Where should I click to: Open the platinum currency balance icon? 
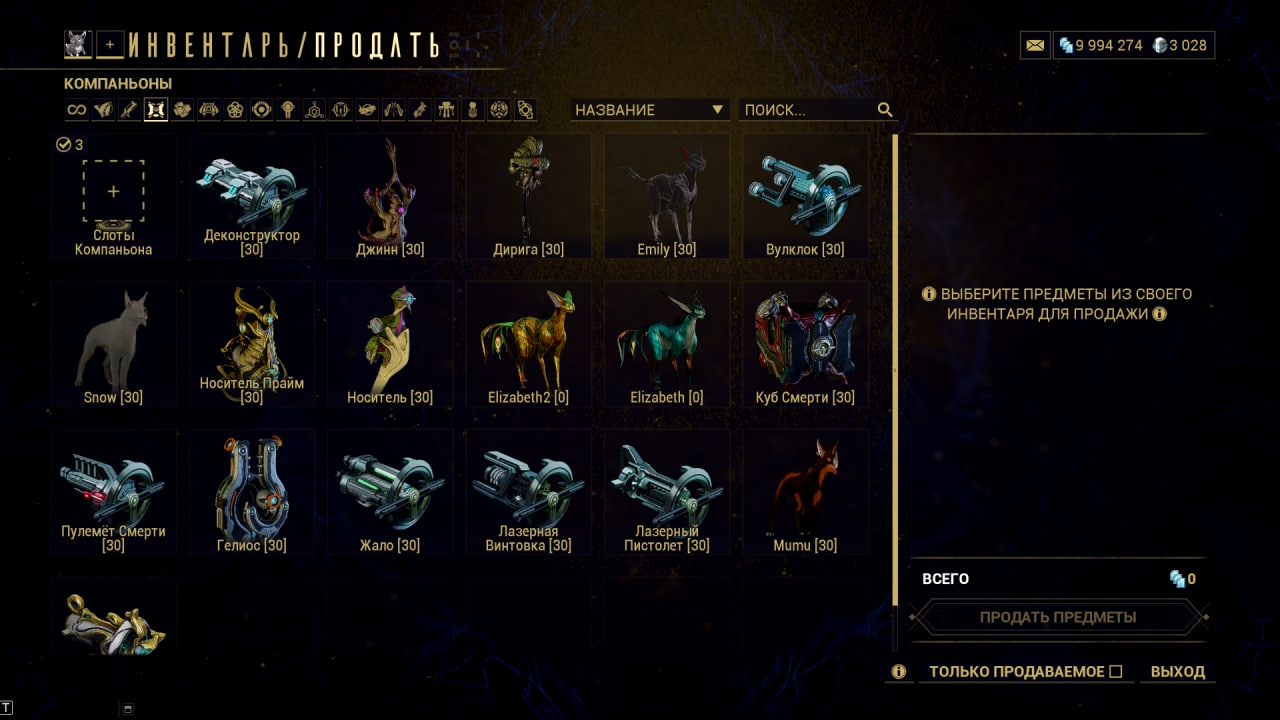1160,45
